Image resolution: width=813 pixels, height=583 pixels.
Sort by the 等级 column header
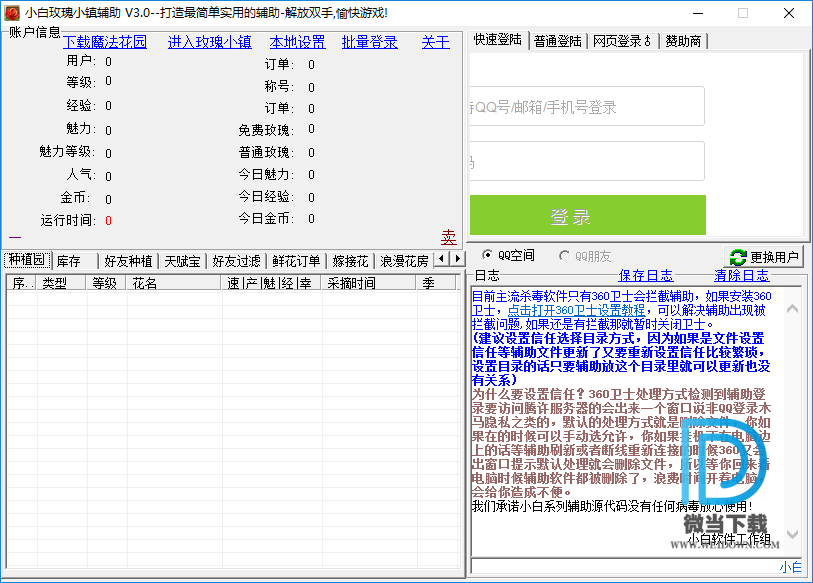[x=106, y=283]
